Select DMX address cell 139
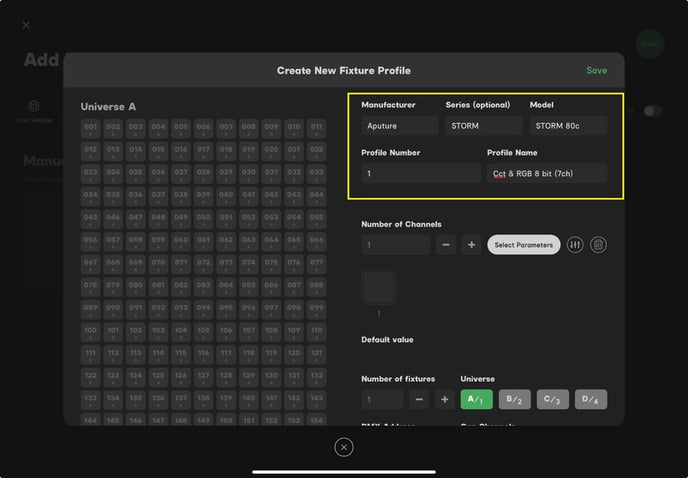688x478 pixels. 226,400
